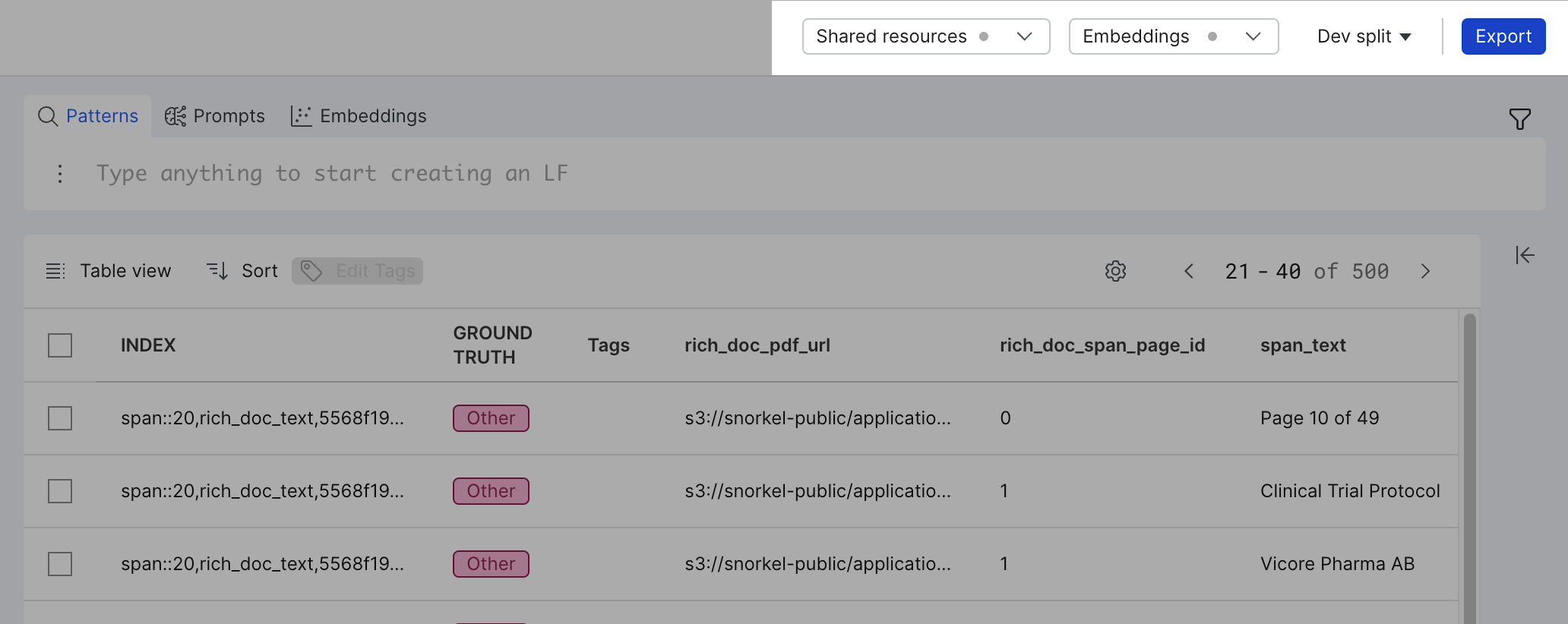1568x624 pixels.
Task: Open the Sort options
Action: pos(242,271)
